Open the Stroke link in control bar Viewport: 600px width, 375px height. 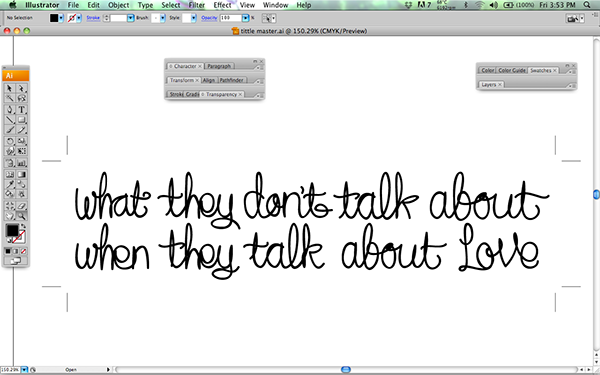[x=93, y=18]
